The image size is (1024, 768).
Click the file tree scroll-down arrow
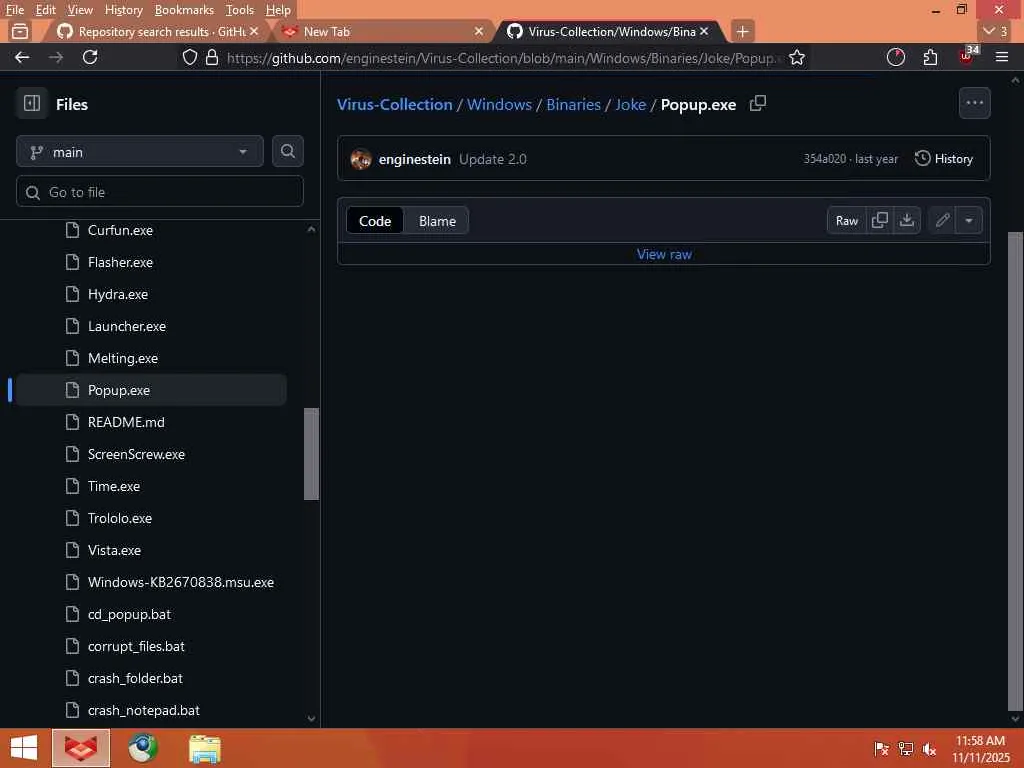pyautogui.click(x=312, y=718)
